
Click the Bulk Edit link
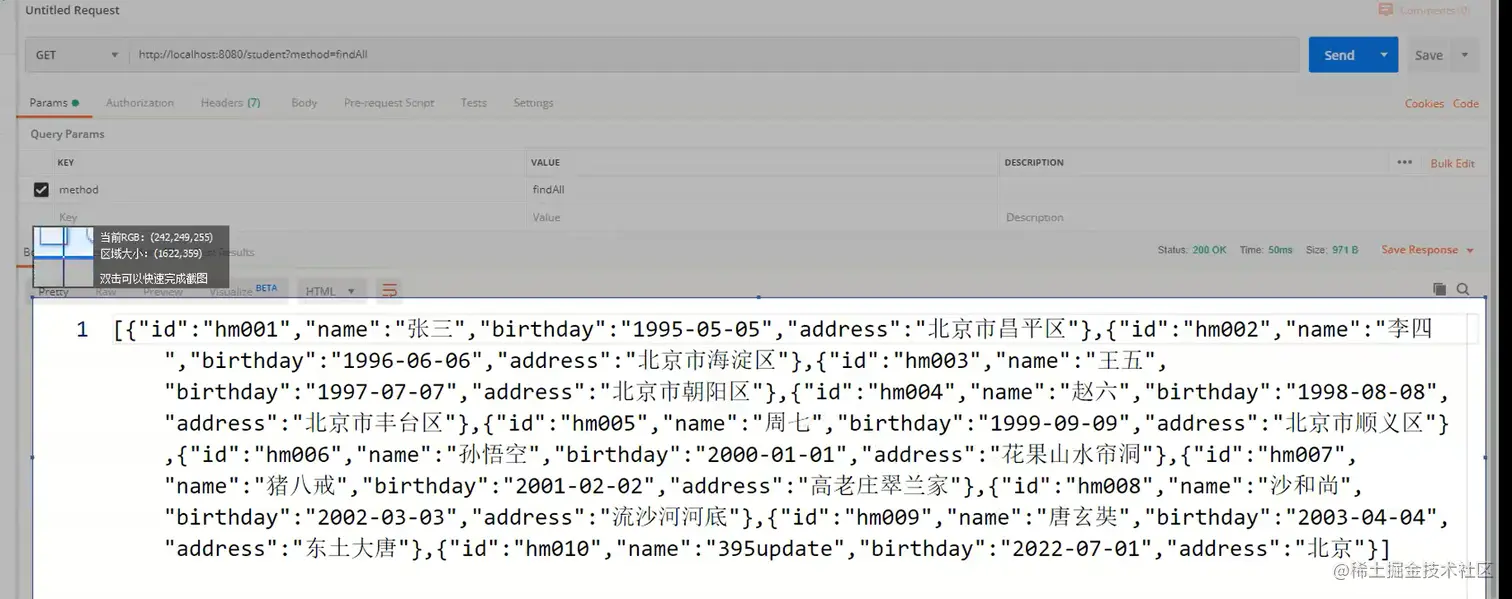(x=1452, y=163)
